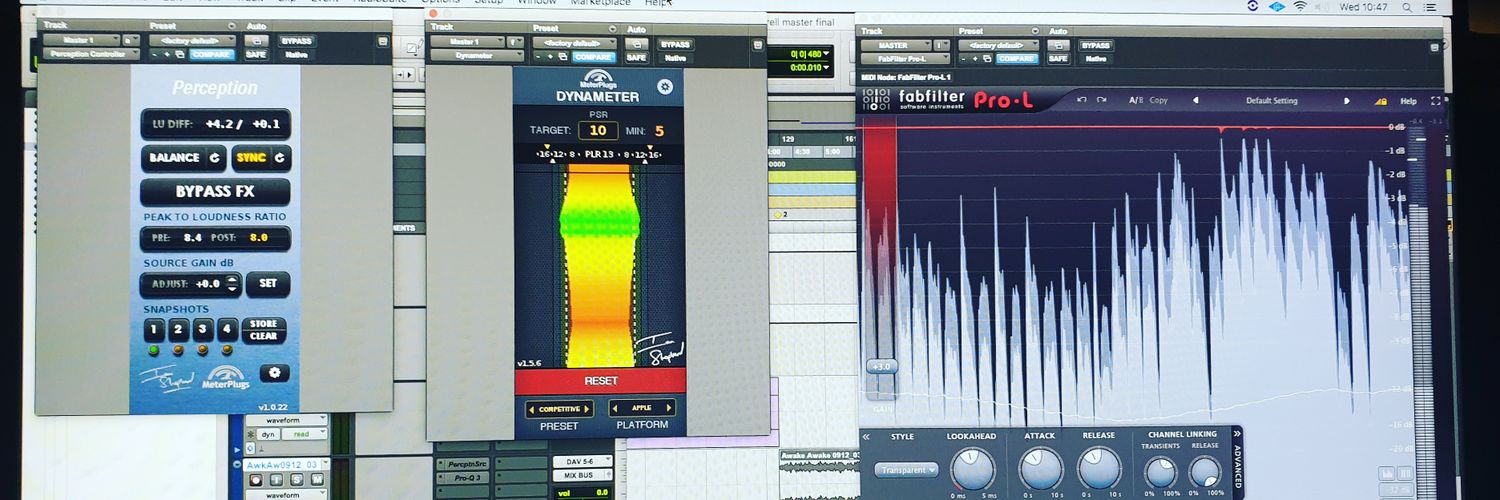This screenshot has height=500, width=1500.
Task: Open Dynameter plugin selector dropdown
Action: (x=476, y=57)
